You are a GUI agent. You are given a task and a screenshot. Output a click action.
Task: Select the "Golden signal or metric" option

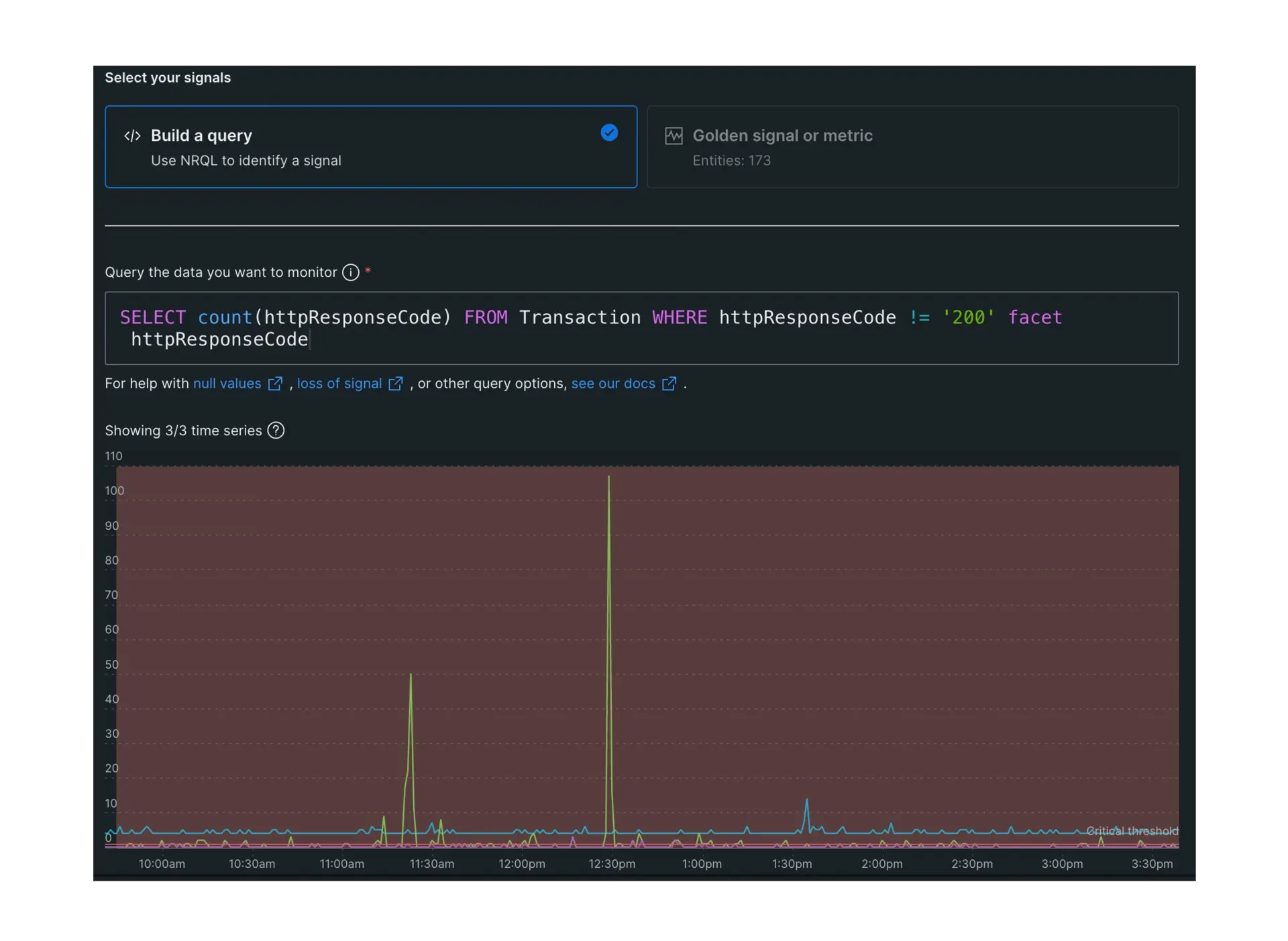912,147
